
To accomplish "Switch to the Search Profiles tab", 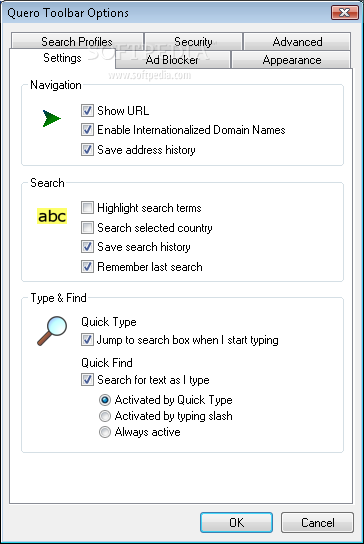I will pyautogui.click(x=77, y=41).
